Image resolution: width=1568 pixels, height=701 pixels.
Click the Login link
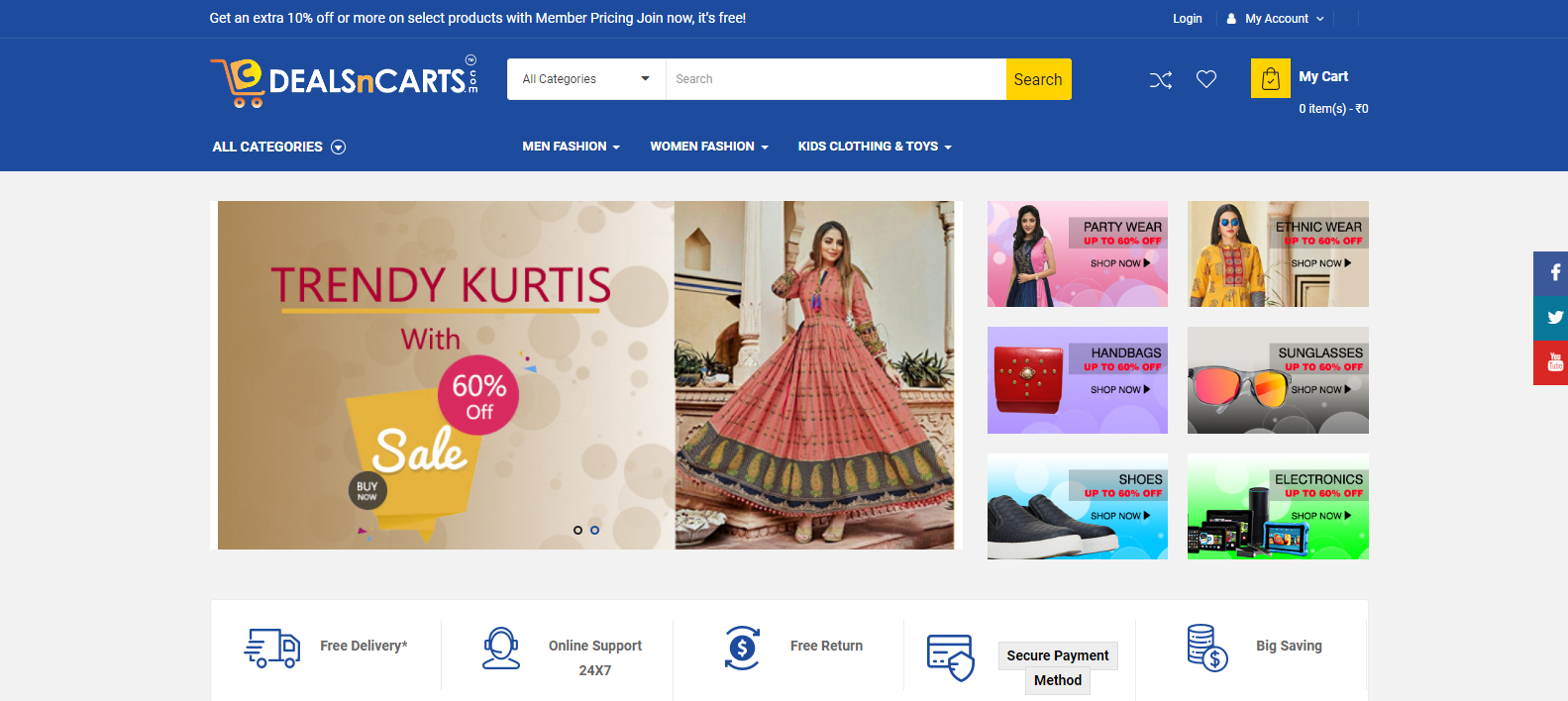pyautogui.click(x=1187, y=19)
